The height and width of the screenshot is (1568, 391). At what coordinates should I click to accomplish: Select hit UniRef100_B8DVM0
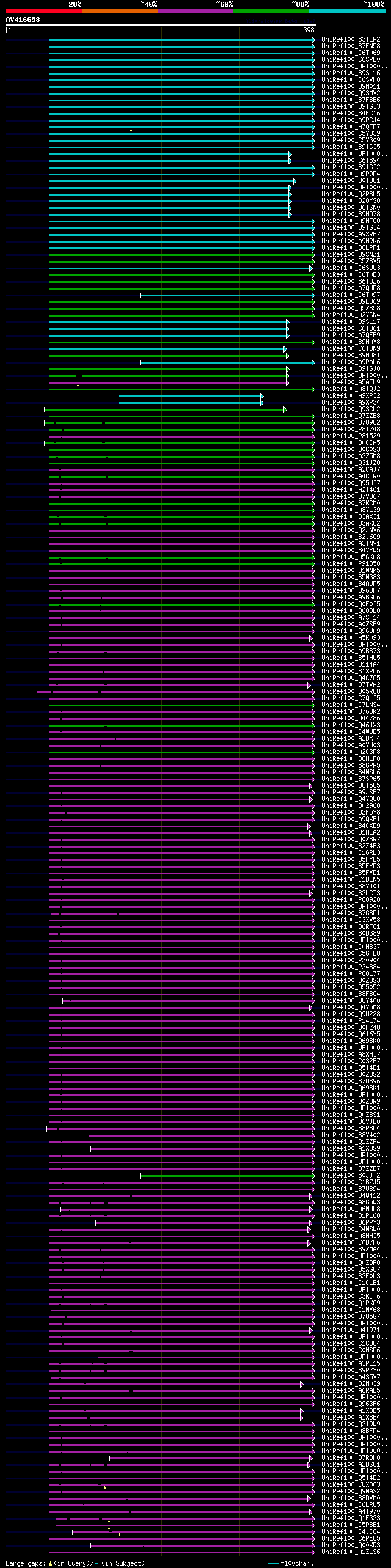tap(351, 1498)
